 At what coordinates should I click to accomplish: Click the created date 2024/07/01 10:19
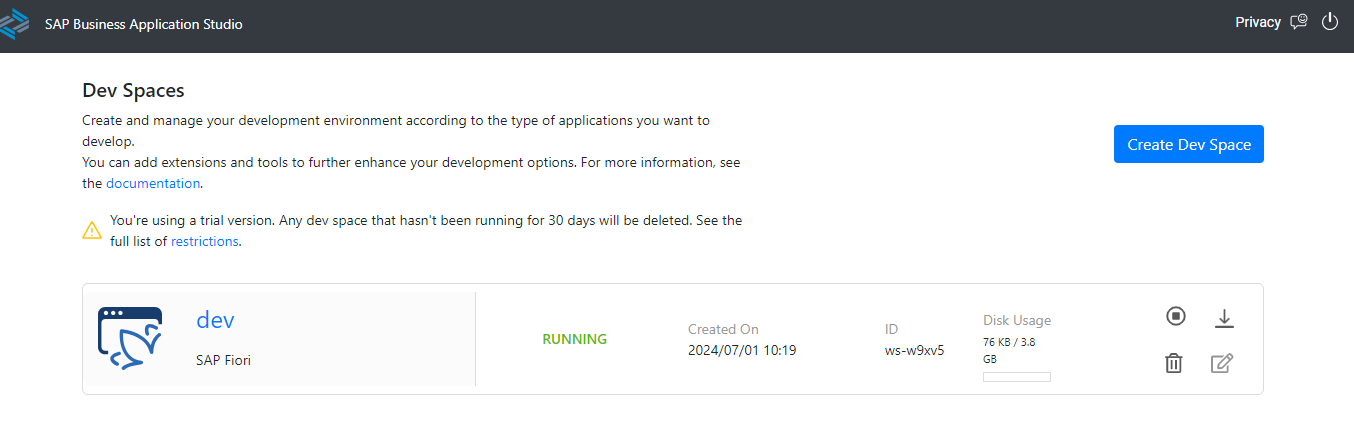pyautogui.click(x=742, y=350)
